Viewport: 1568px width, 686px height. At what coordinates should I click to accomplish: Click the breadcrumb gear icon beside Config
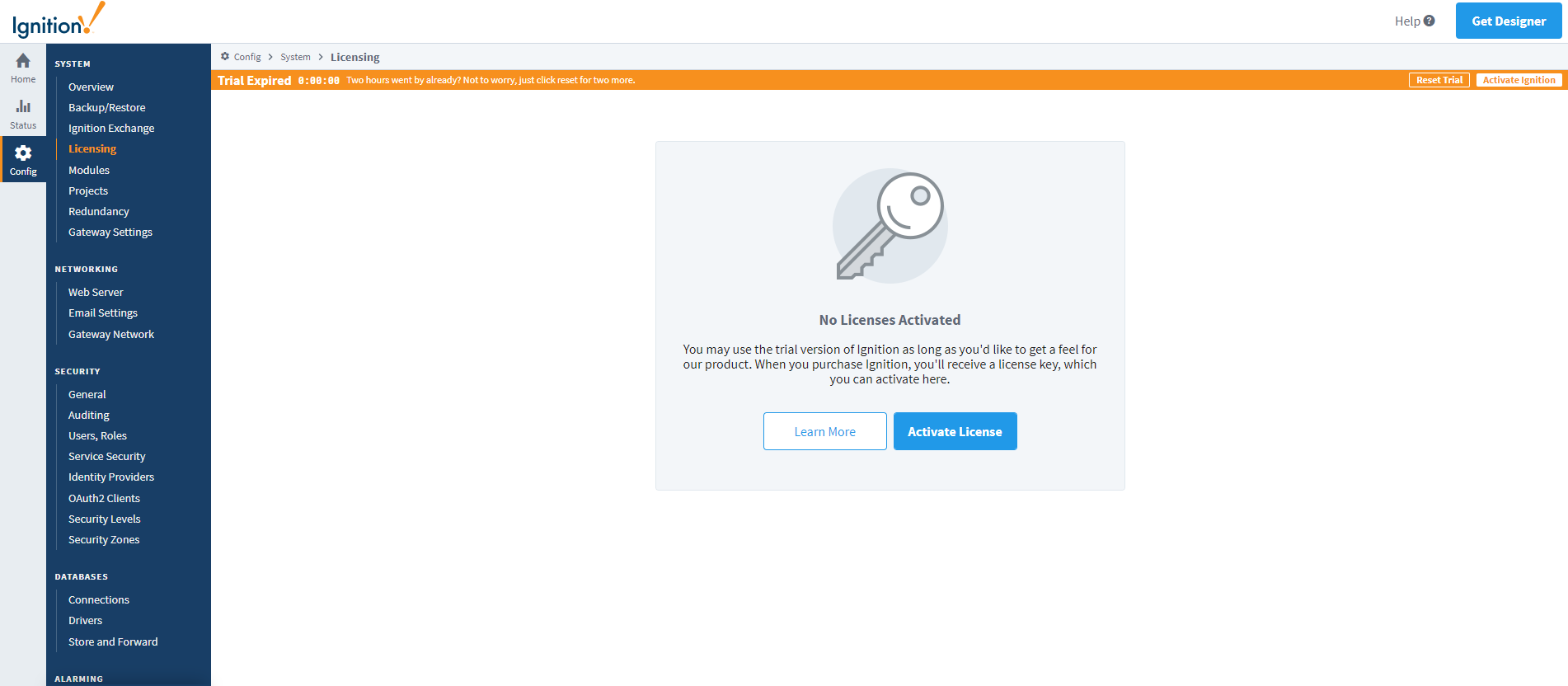[x=225, y=56]
